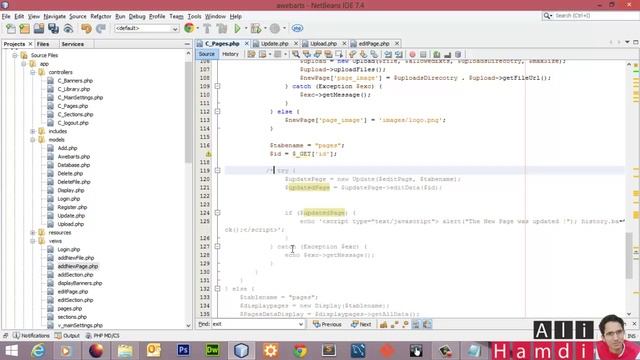Open the Tools menu
Viewport: 640px width, 360px height.
pos(194,16)
